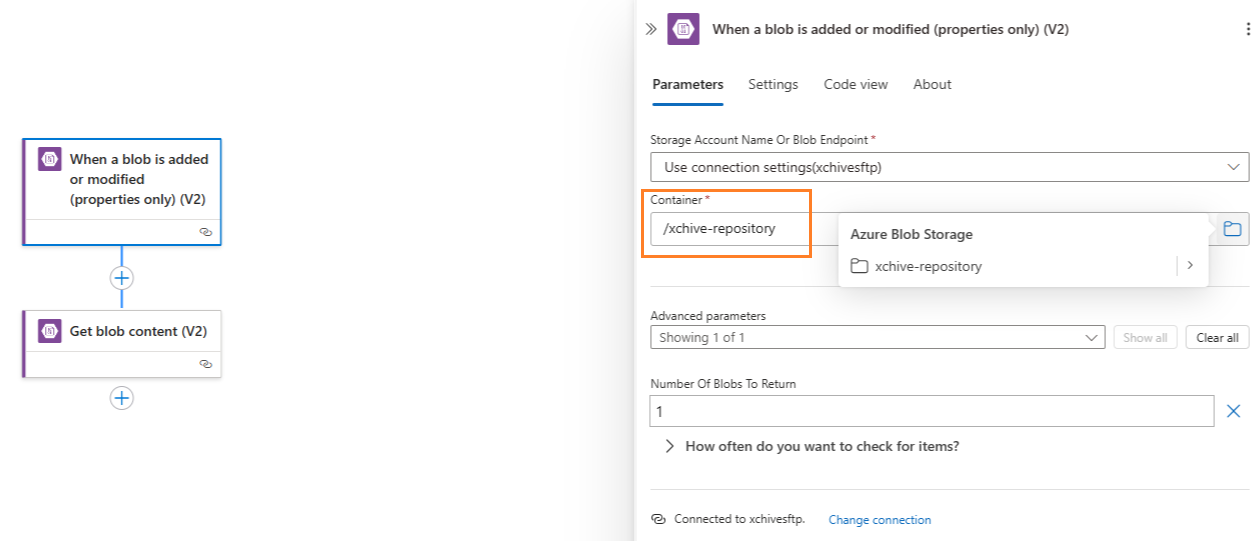Click blob icon on Get blob content card

[x=50, y=331]
